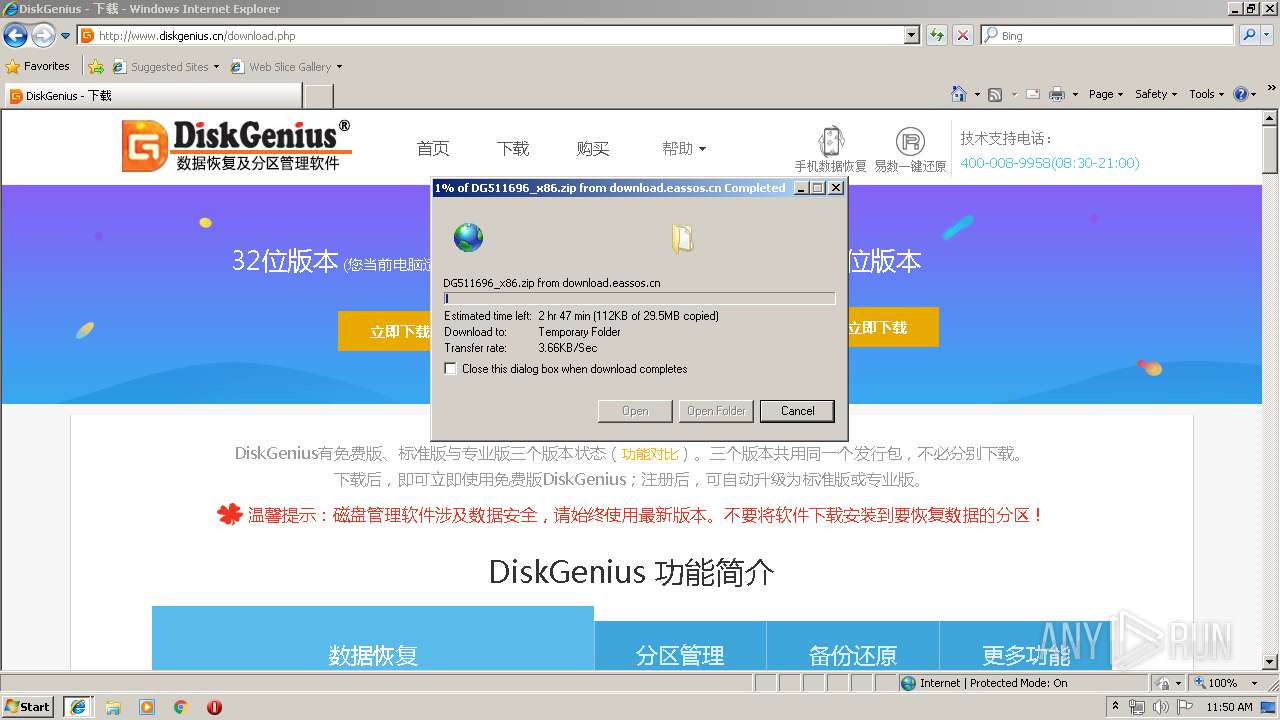Click Internet Protected Mode status text
Viewport: 1280px width, 720px height.
tap(993, 683)
